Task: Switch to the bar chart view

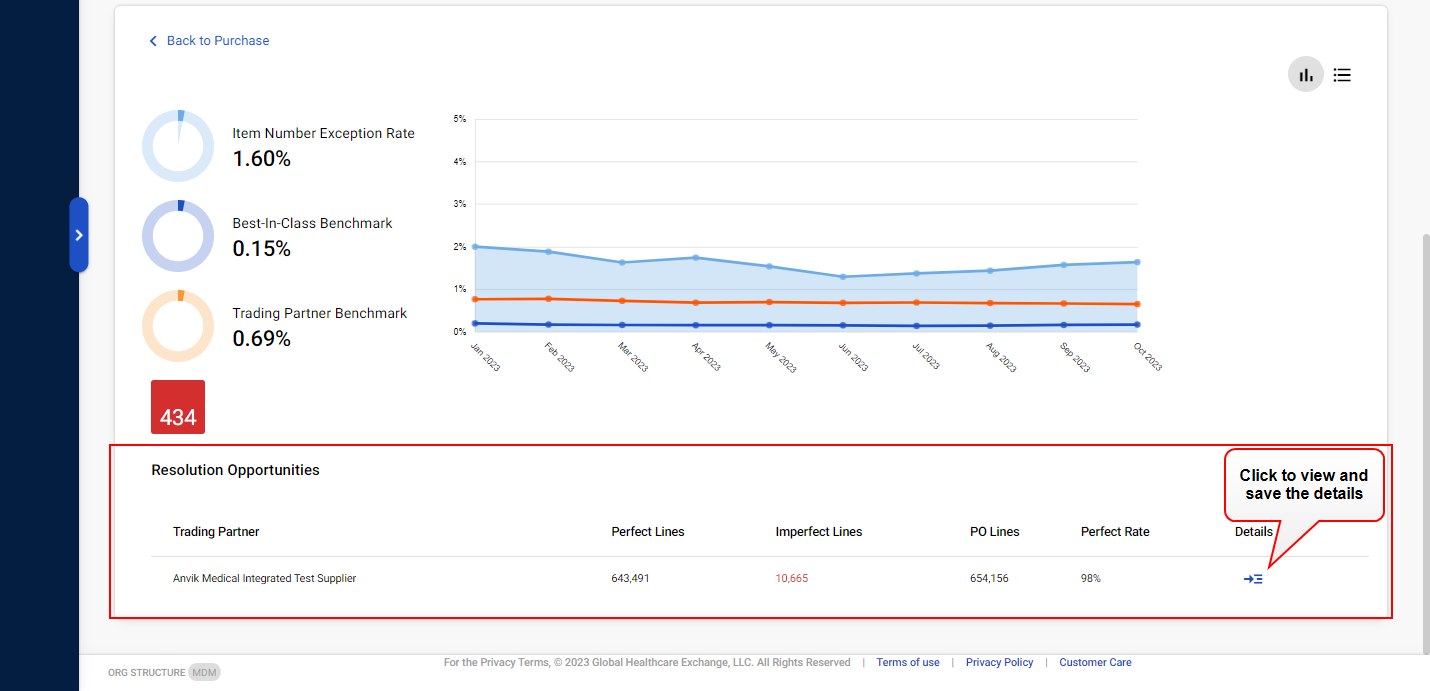Action: tap(1305, 75)
